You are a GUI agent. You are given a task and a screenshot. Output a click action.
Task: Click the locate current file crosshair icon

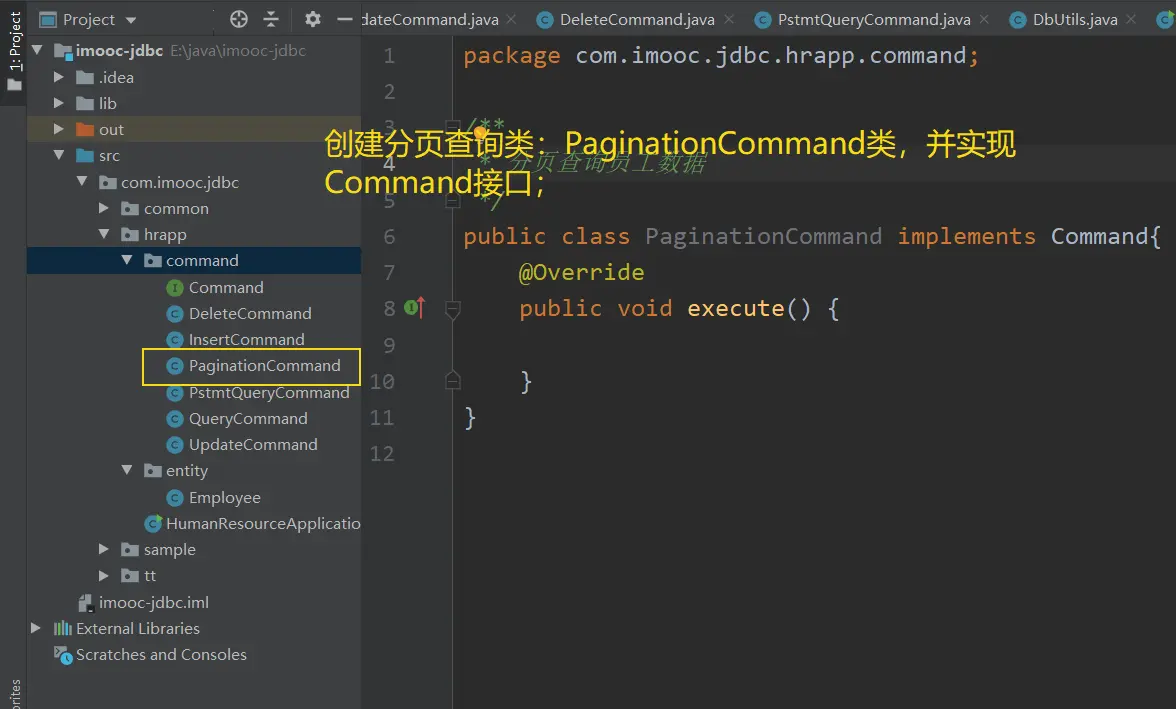click(x=238, y=19)
